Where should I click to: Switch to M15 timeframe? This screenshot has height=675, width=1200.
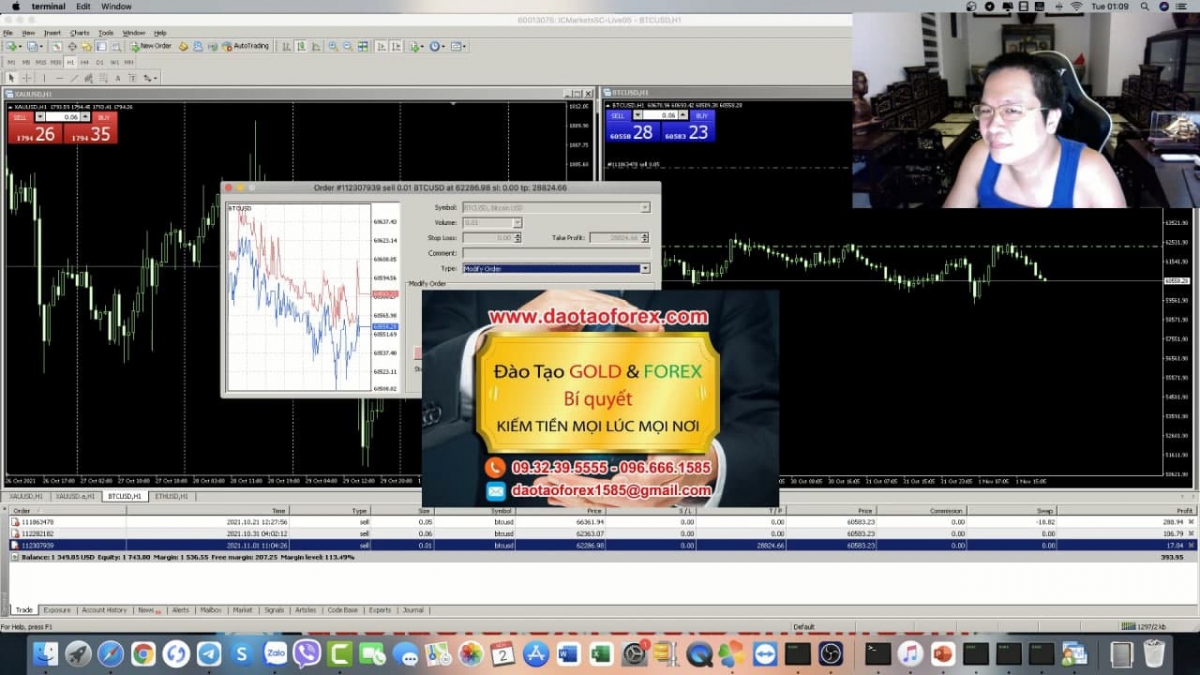[x=41, y=62]
